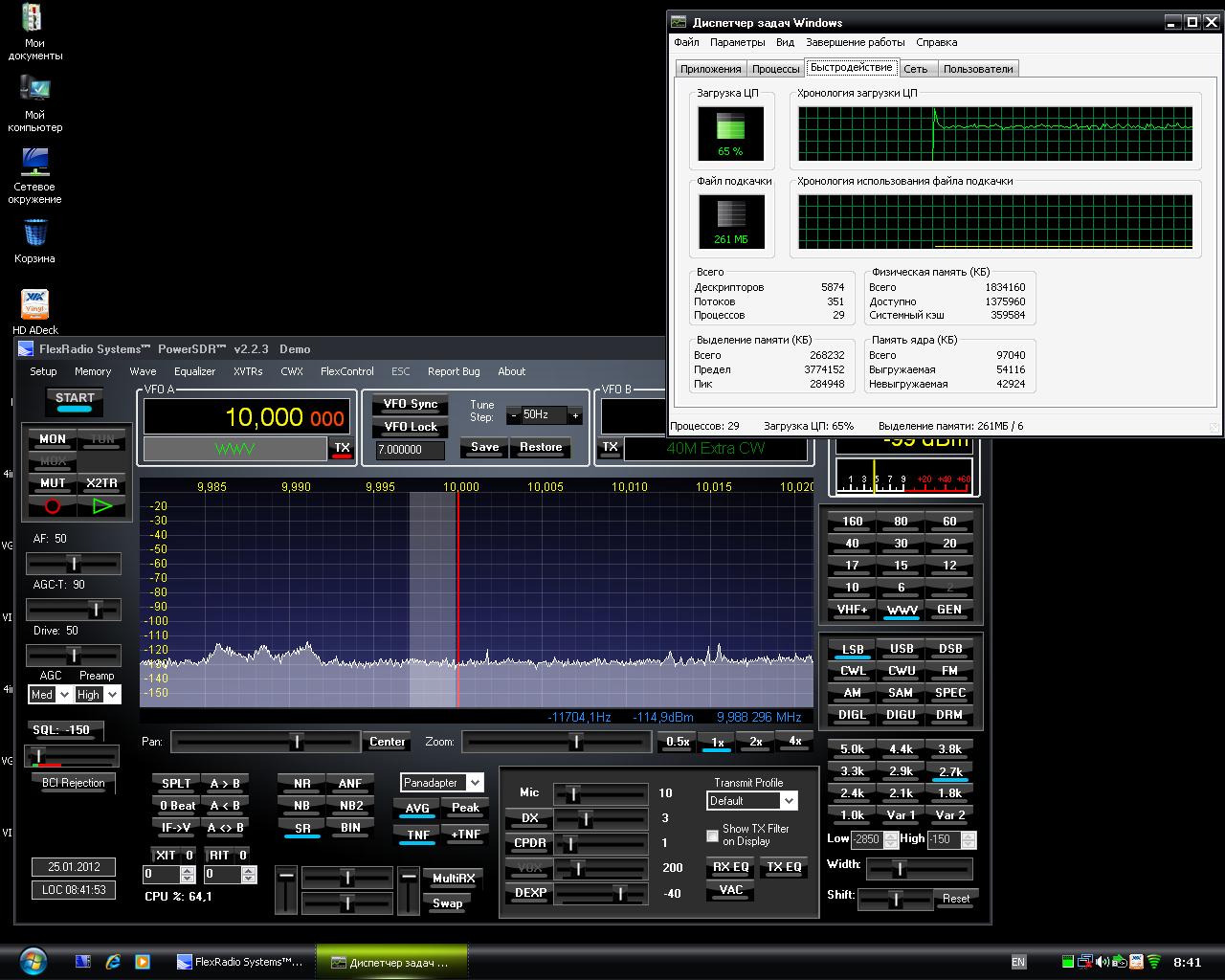The height and width of the screenshot is (980, 1225).
Task: Click the red record button in PowerSDR
Action: point(53,506)
